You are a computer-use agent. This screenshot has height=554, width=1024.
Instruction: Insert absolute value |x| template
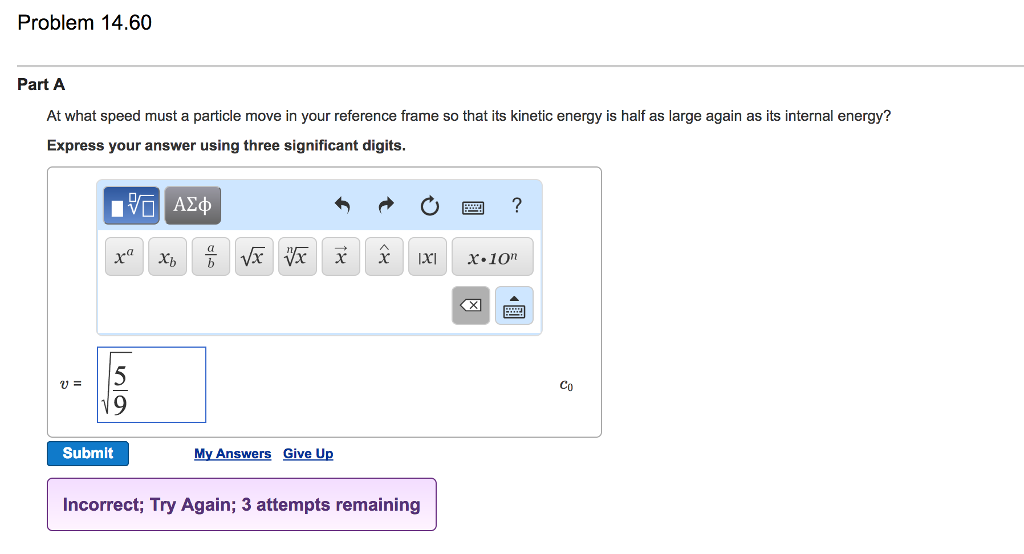427,257
